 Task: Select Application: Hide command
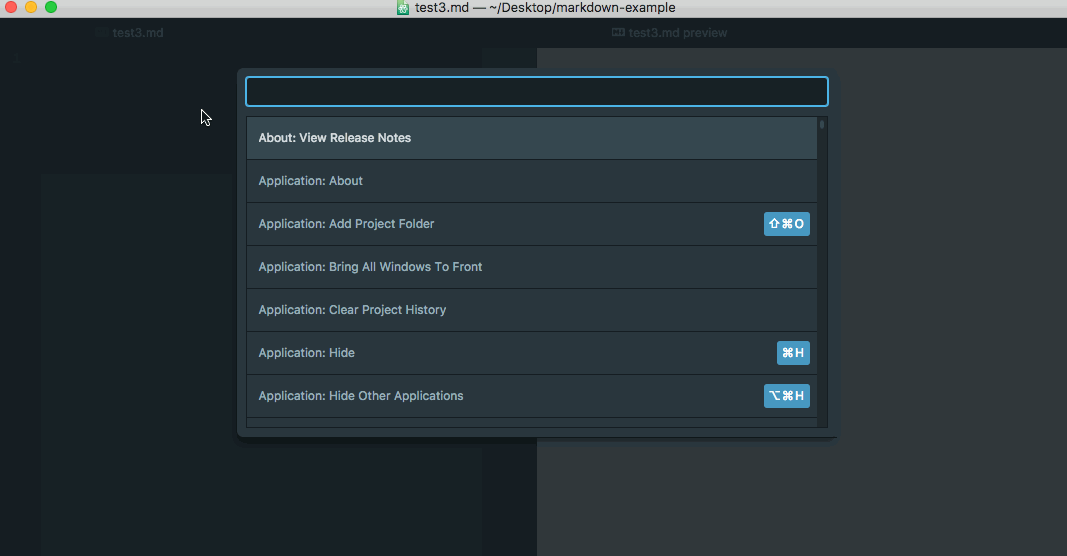point(531,353)
